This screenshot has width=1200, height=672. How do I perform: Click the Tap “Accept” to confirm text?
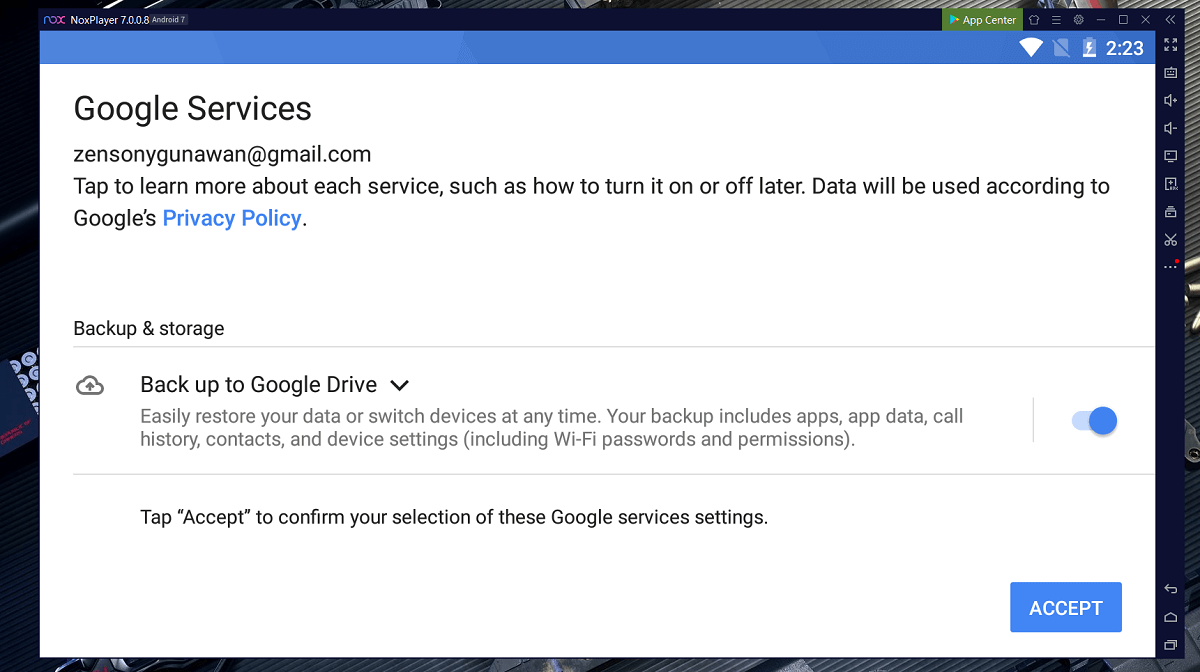coord(454,518)
